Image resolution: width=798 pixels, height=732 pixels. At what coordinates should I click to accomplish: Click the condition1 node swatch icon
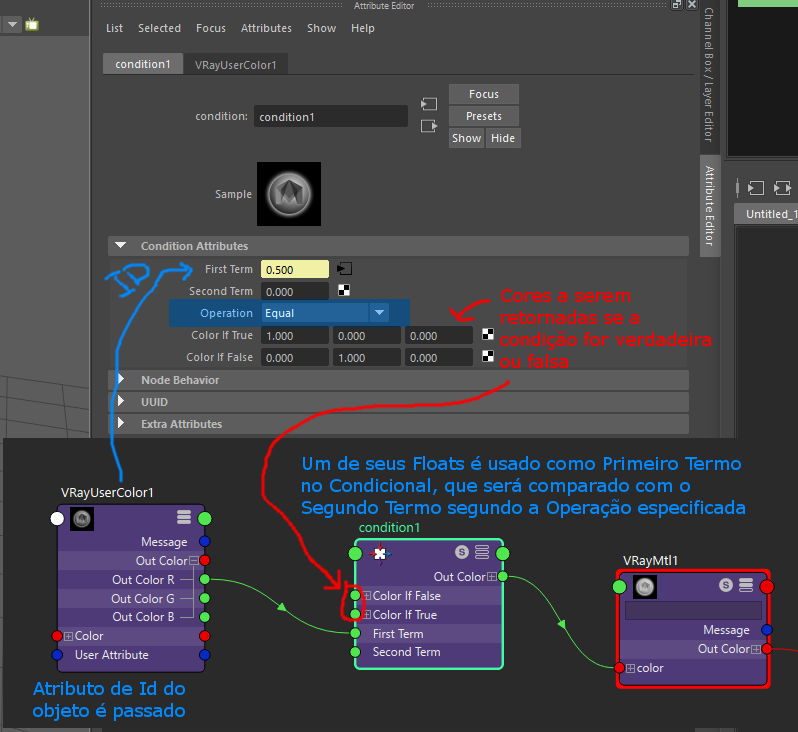pyautogui.click(x=379, y=552)
